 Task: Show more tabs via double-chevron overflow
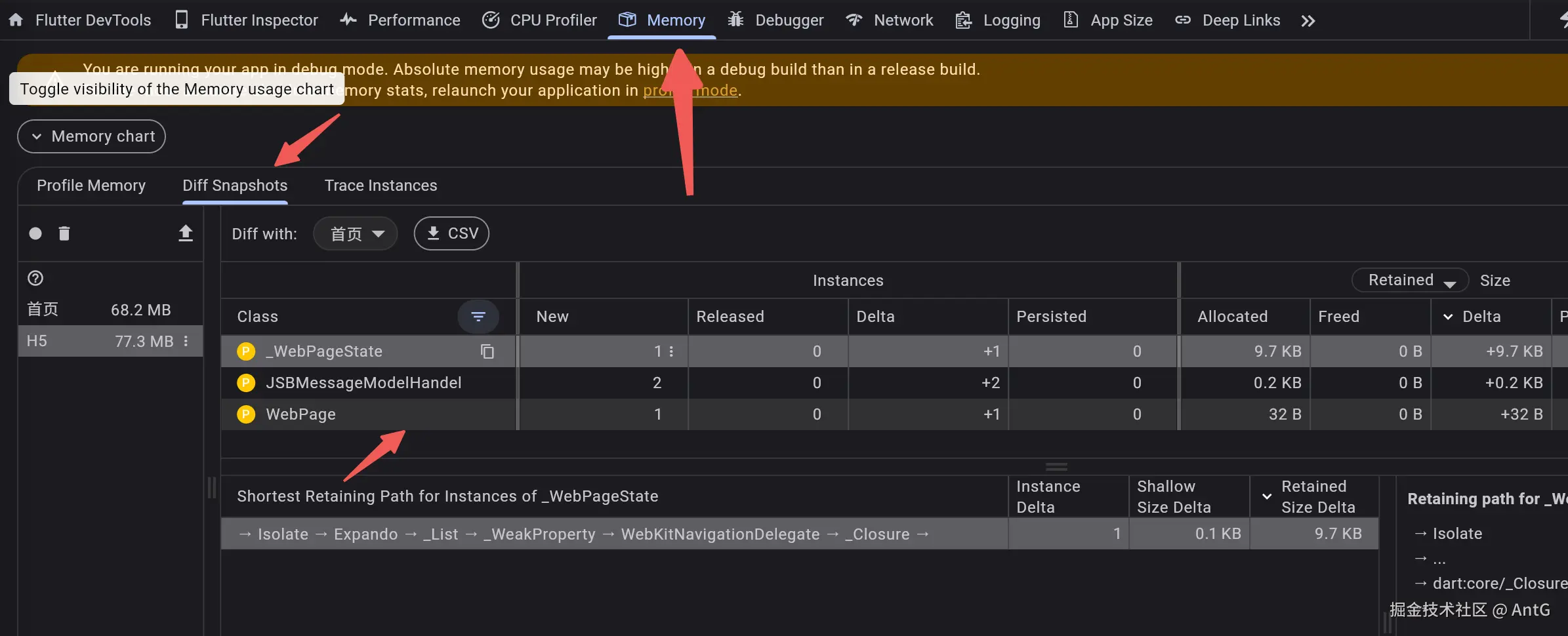tap(1308, 21)
